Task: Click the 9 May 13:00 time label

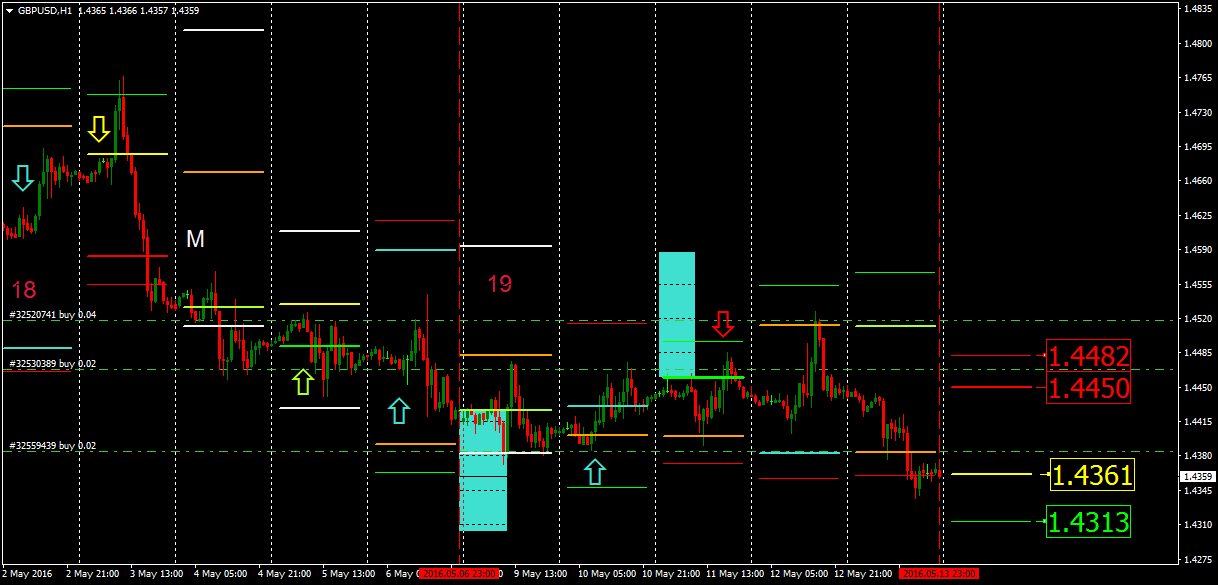Action: [540, 574]
